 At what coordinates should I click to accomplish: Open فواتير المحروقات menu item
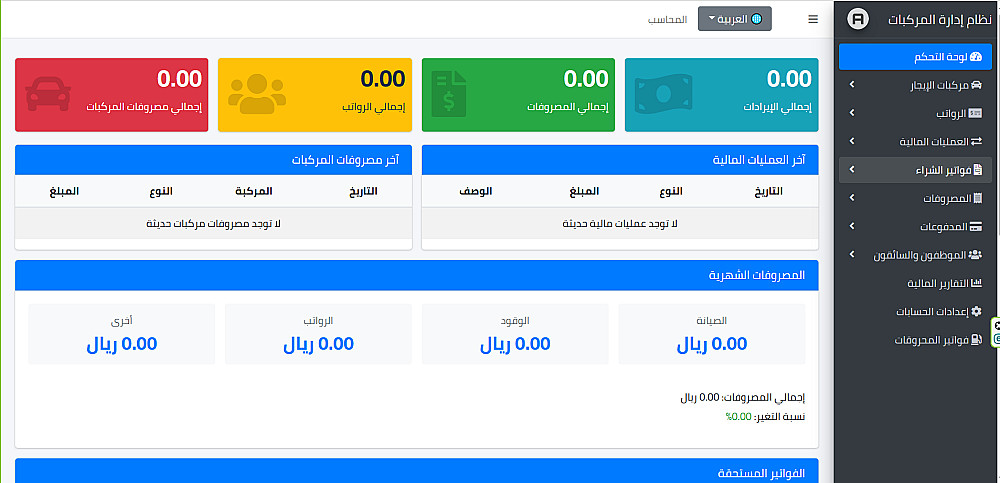[916, 340]
